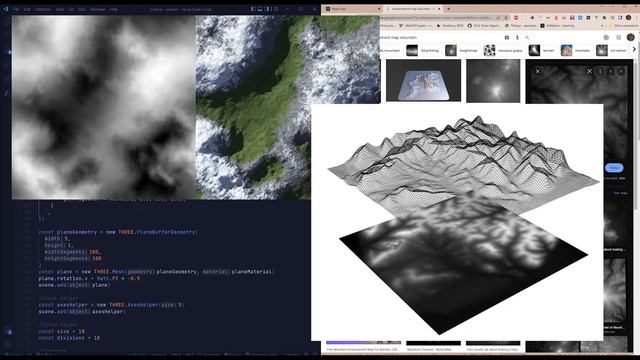The image size is (640, 360).
Task: Open the Other bookmarks folder
Action: pyautogui.click(x=624, y=26)
